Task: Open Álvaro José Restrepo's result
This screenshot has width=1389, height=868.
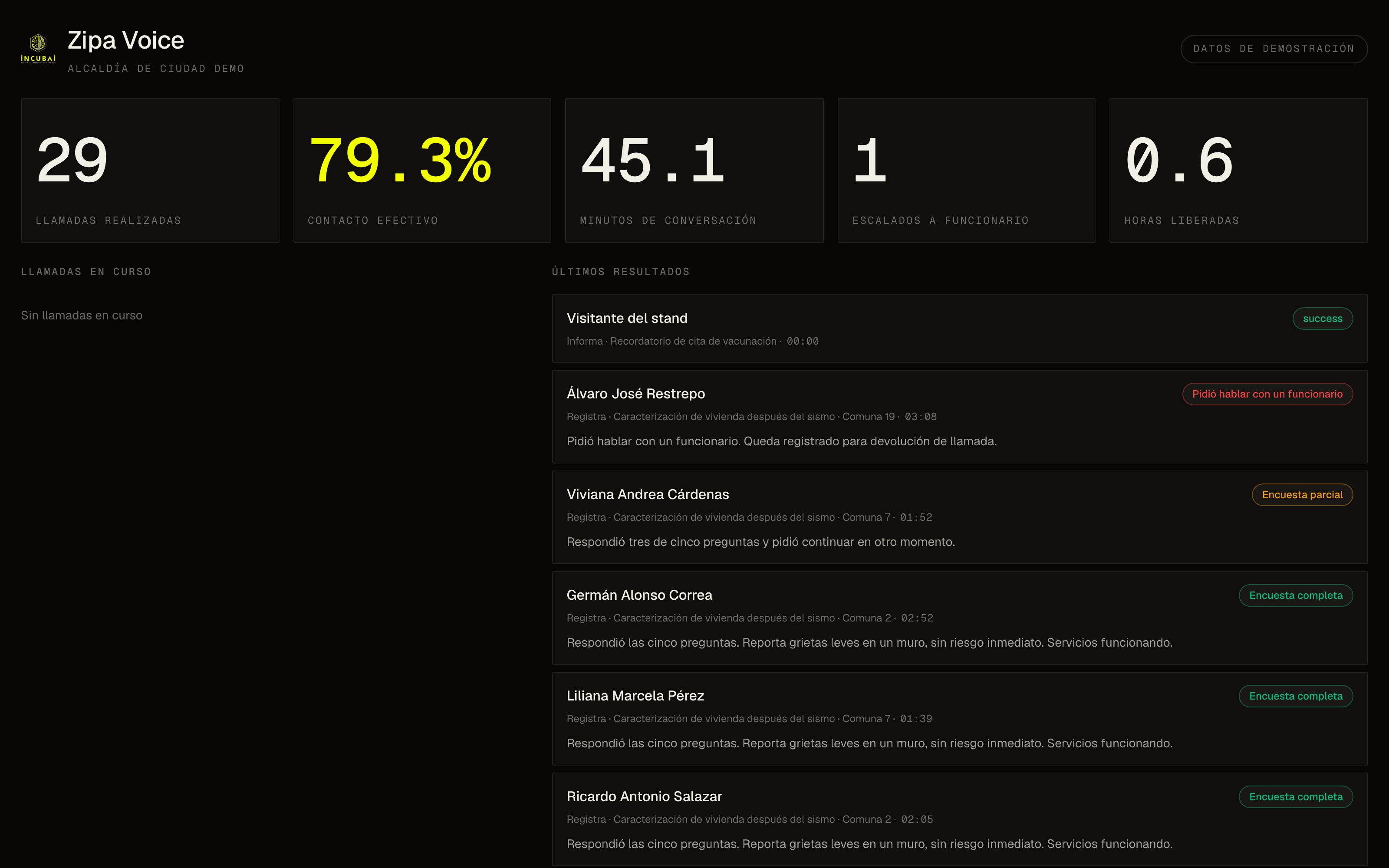Action: pyautogui.click(x=960, y=417)
